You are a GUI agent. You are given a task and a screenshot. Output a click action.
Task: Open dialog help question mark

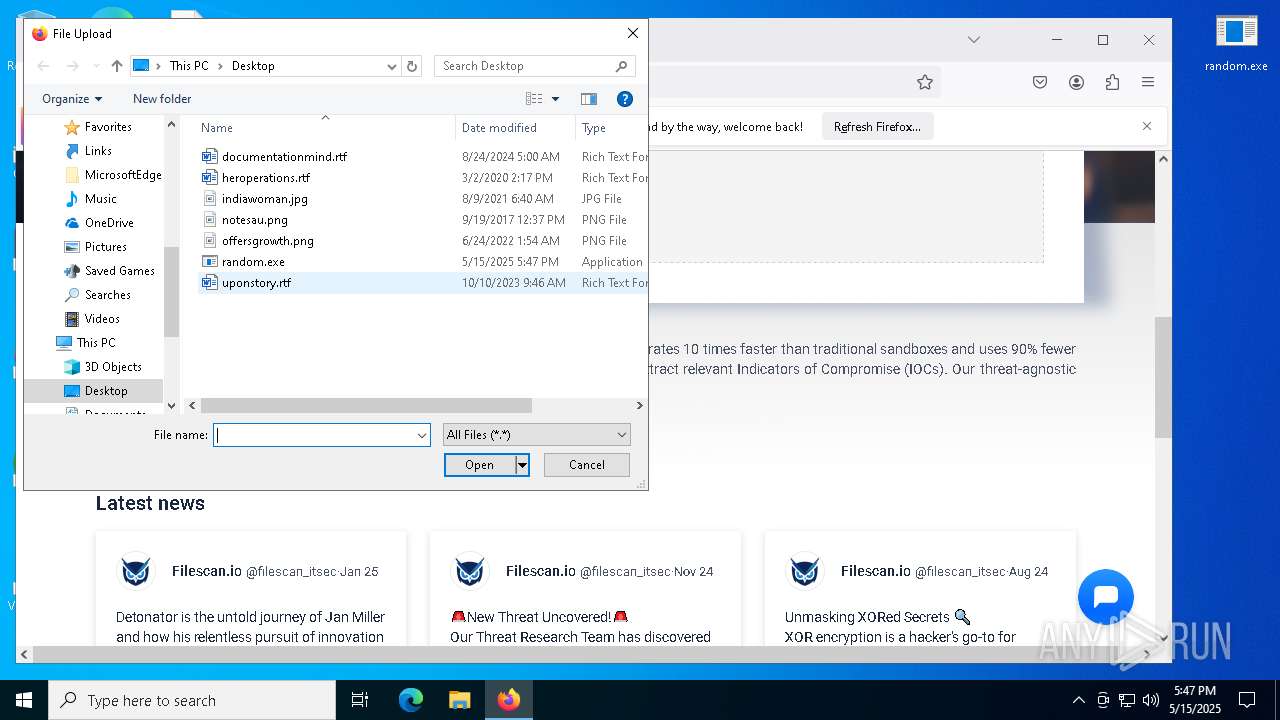(625, 99)
